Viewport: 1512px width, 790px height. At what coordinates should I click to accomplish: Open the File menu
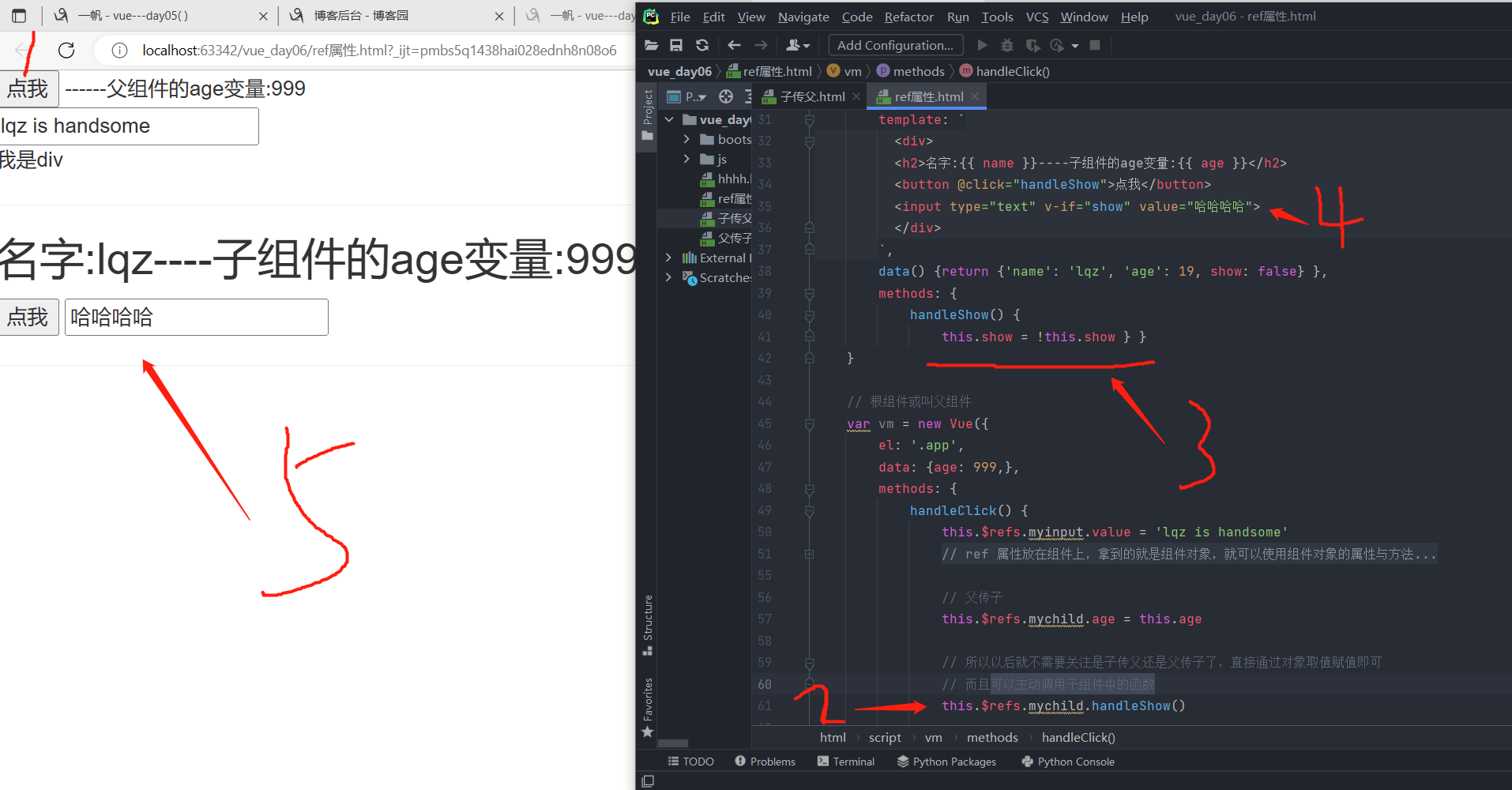click(680, 17)
